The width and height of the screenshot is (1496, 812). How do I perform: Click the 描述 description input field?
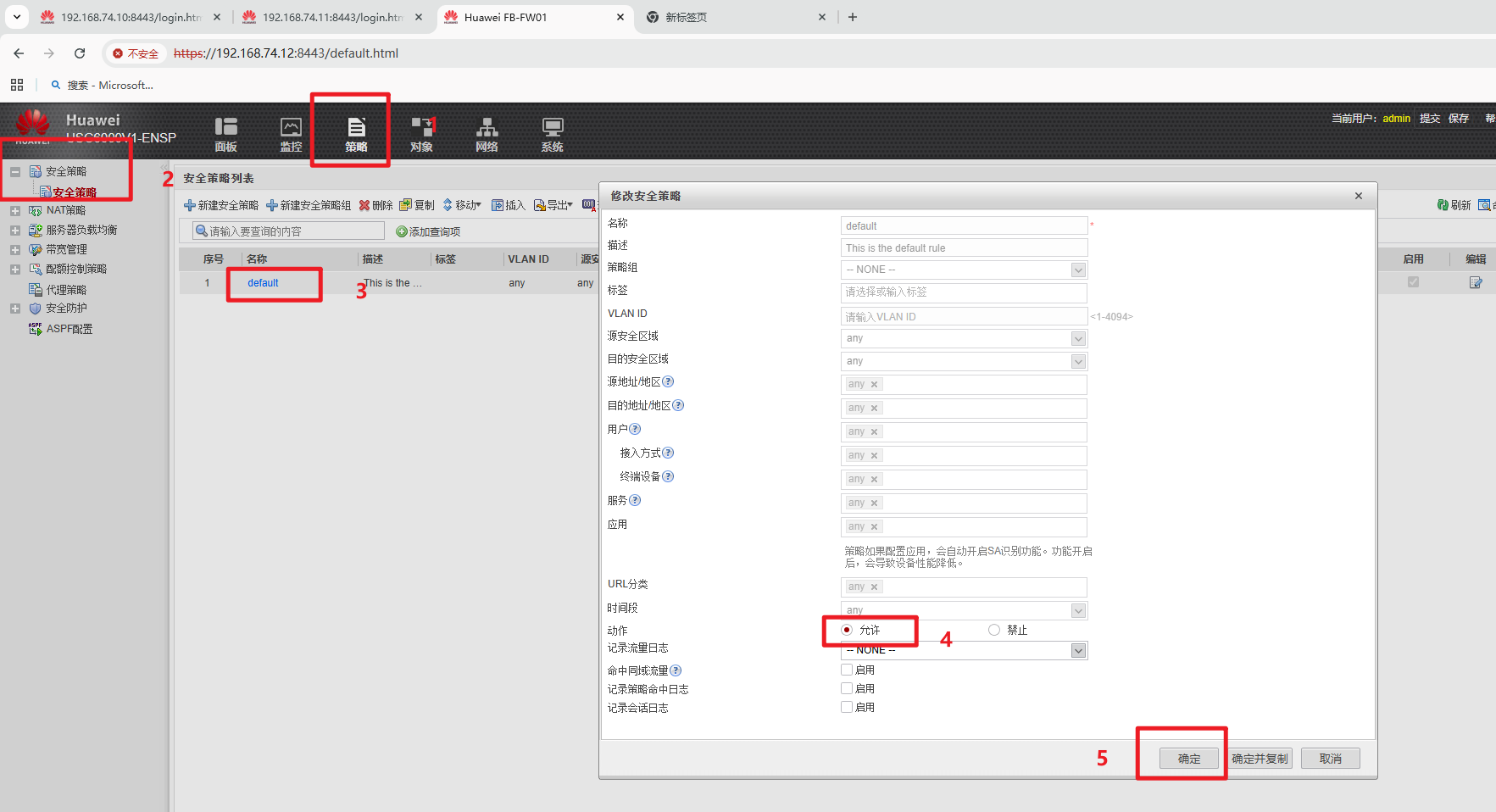(964, 247)
